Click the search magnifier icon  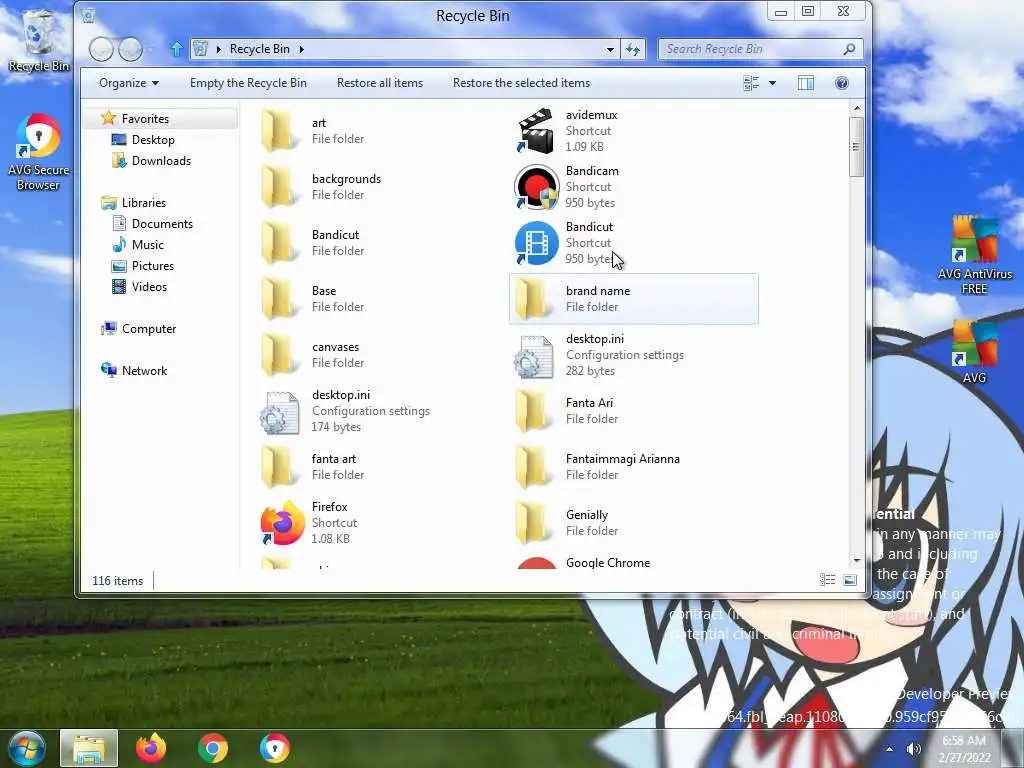click(849, 49)
